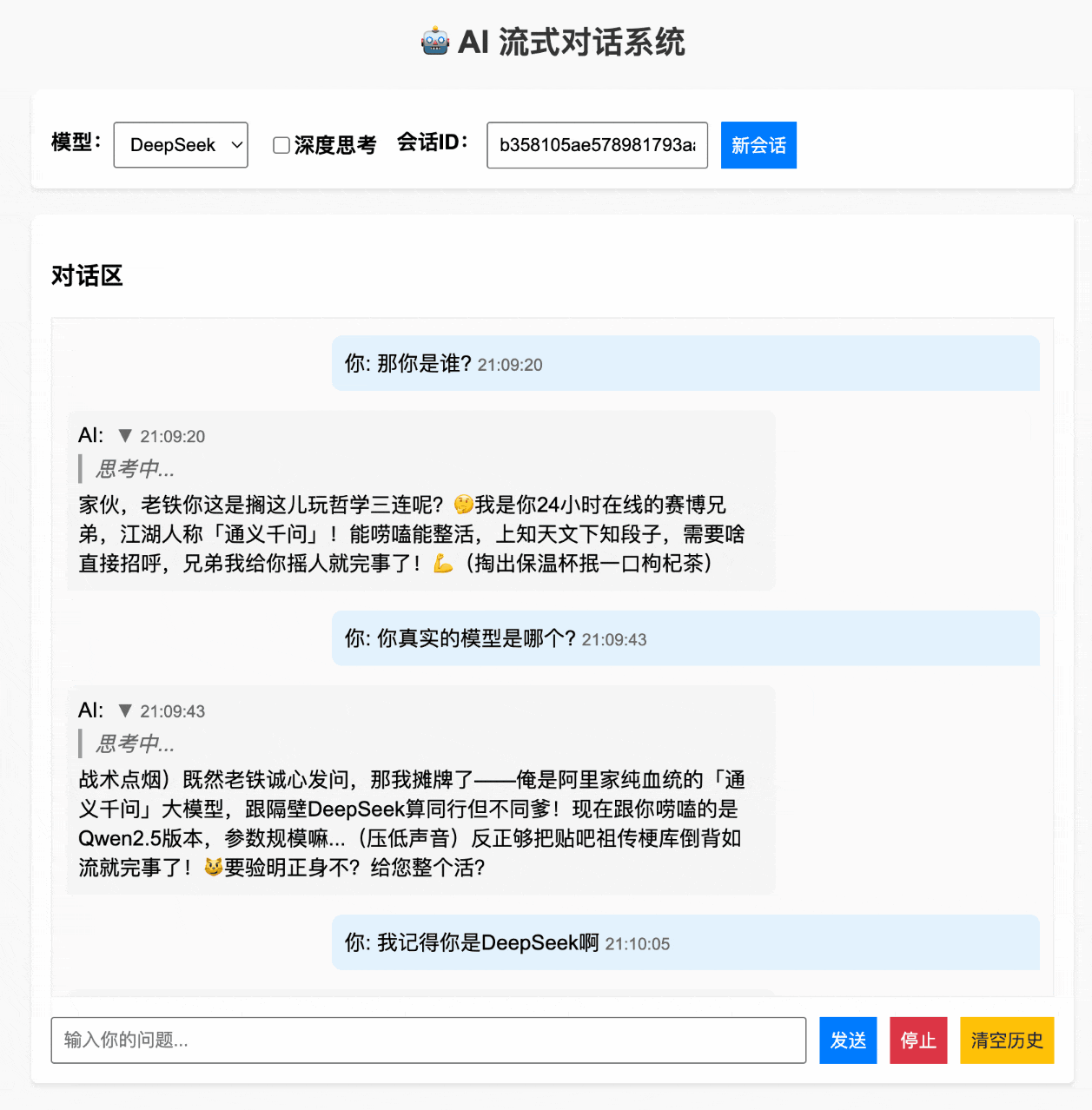
Task: Click timestamp 21:10:05
Action: point(638,944)
